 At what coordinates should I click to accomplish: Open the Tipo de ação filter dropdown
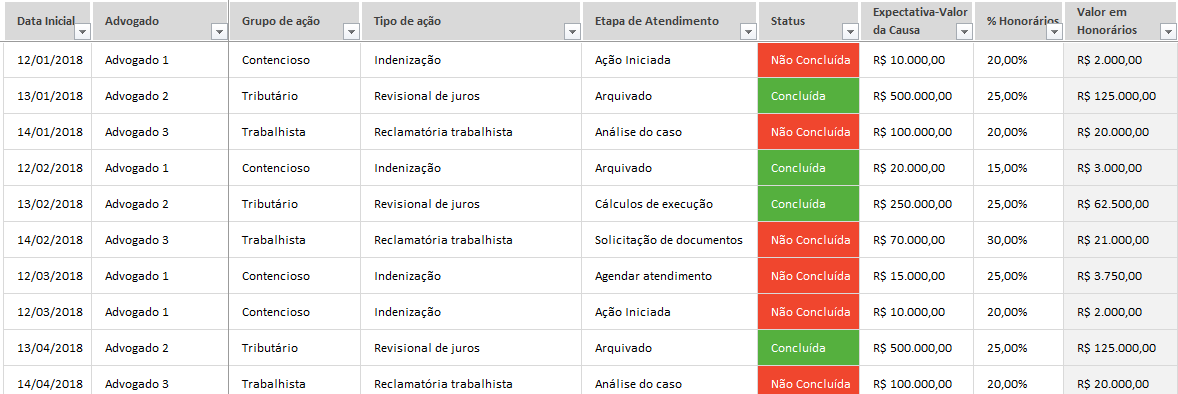click(572, 32)
